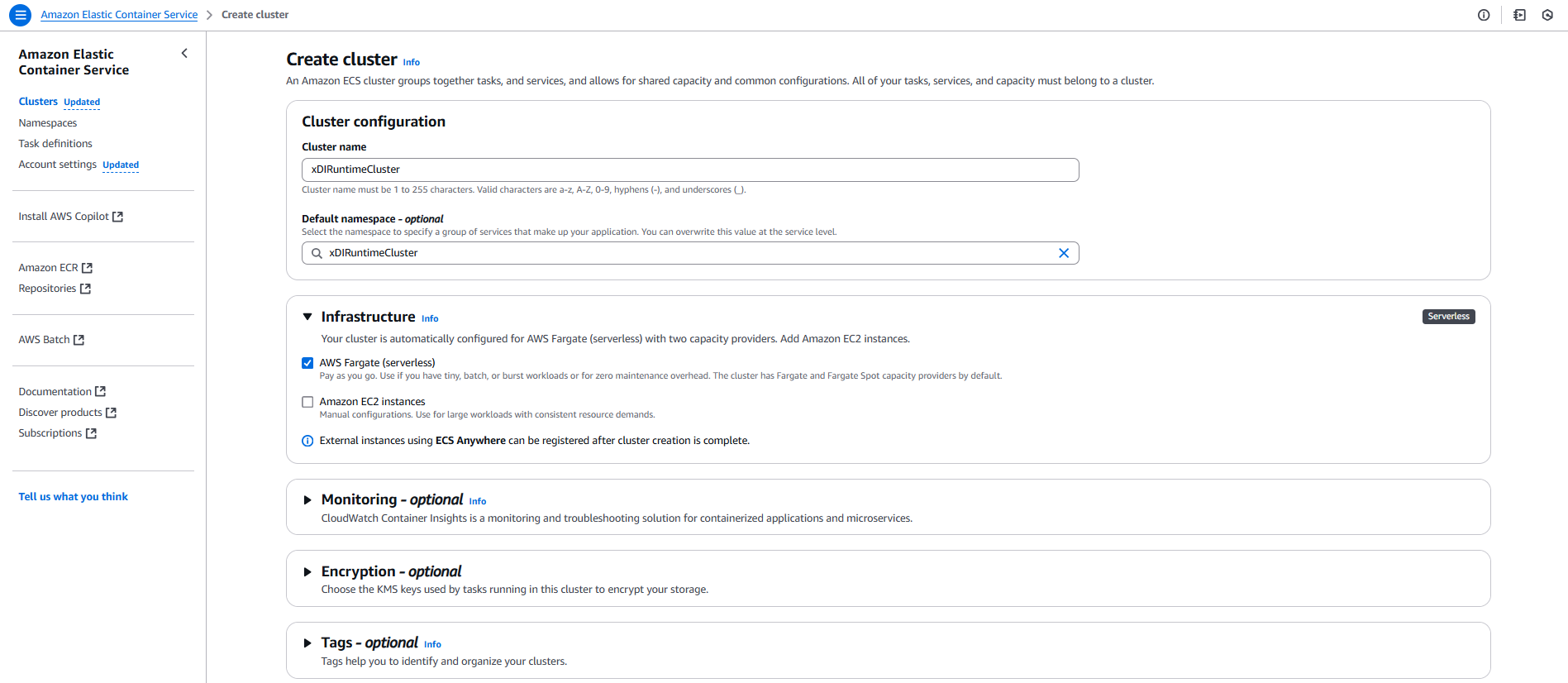The image size is (1568, 683).
Task: Open Info link beside Monitoring heading
Action: pos(478,501)
